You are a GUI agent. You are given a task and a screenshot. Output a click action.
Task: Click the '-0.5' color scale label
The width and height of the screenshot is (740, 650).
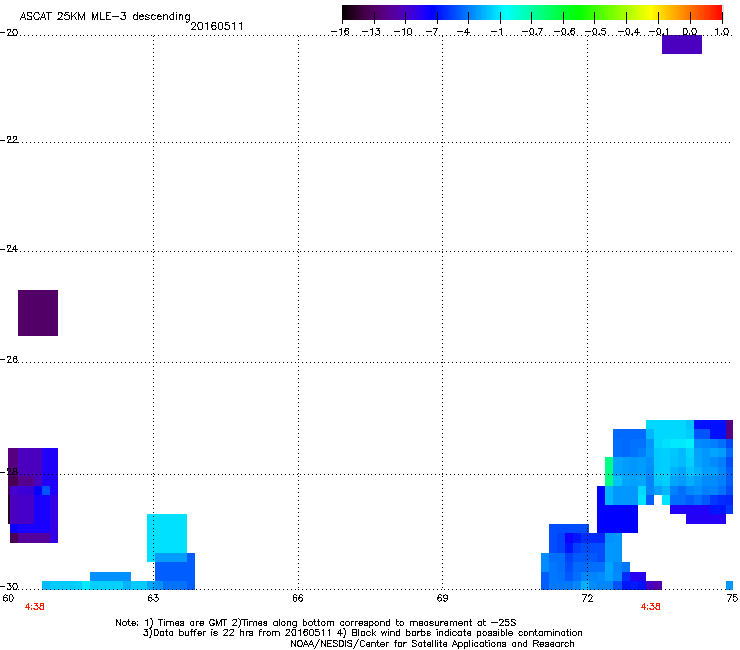(596, 32)
